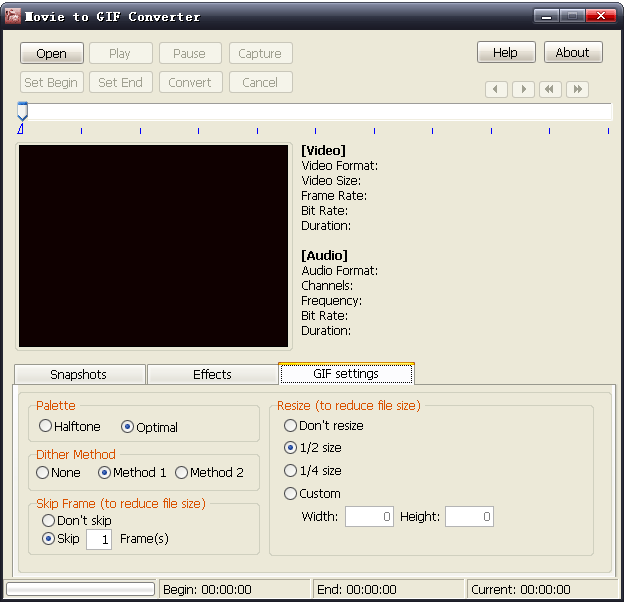Viewport: 624px width, 602px height.
Task: Click the Play button
Action: [121, 53]
